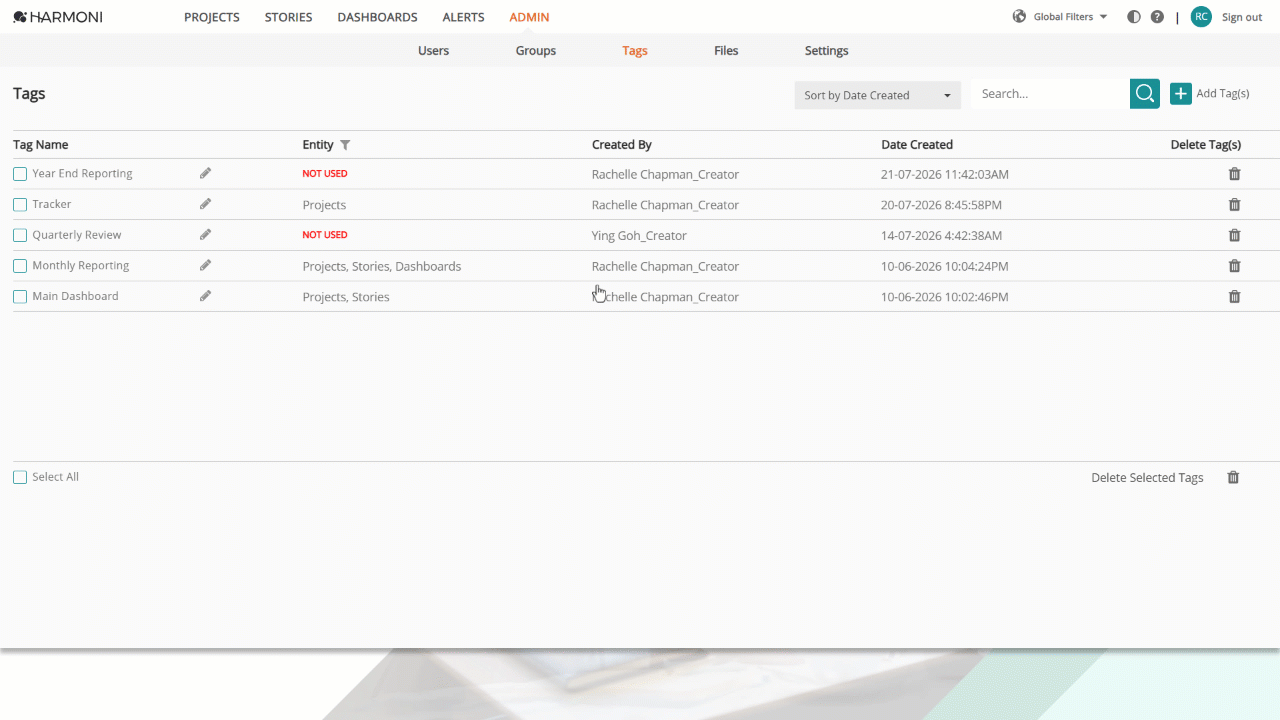Click the Delete Tag(s) column header
This screenshot has height=720, width=1280.
tap(1206, 145)
